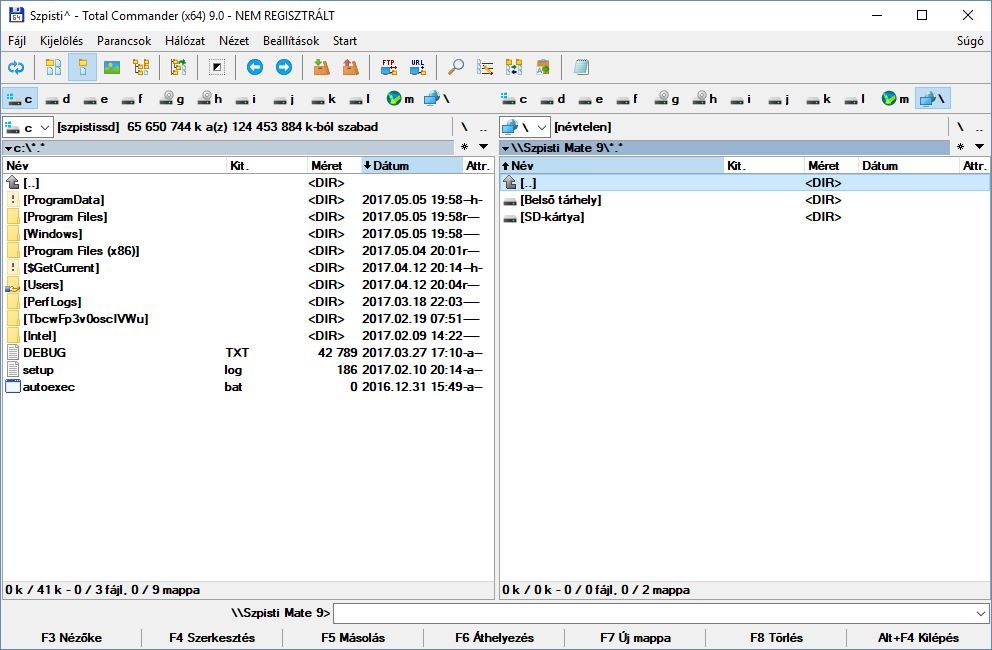The image size is (992, 650).
Task: Open the URL new connection icon
Action: pos(418,67)
